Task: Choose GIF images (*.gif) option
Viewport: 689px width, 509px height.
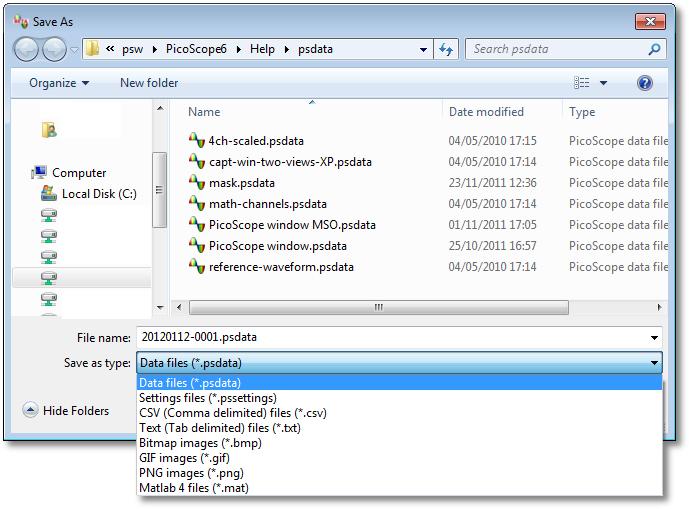Action: click(399, 458)
